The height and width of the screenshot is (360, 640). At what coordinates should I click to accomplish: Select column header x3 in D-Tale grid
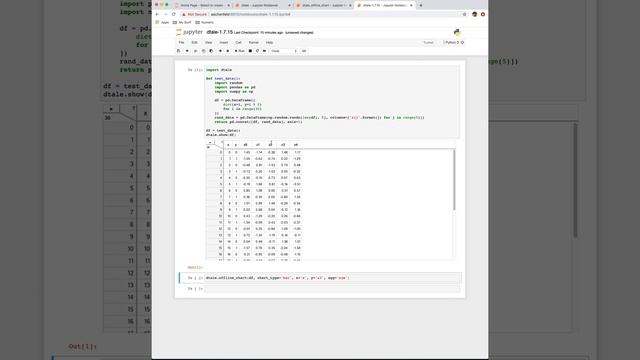[x=283, y=145]
